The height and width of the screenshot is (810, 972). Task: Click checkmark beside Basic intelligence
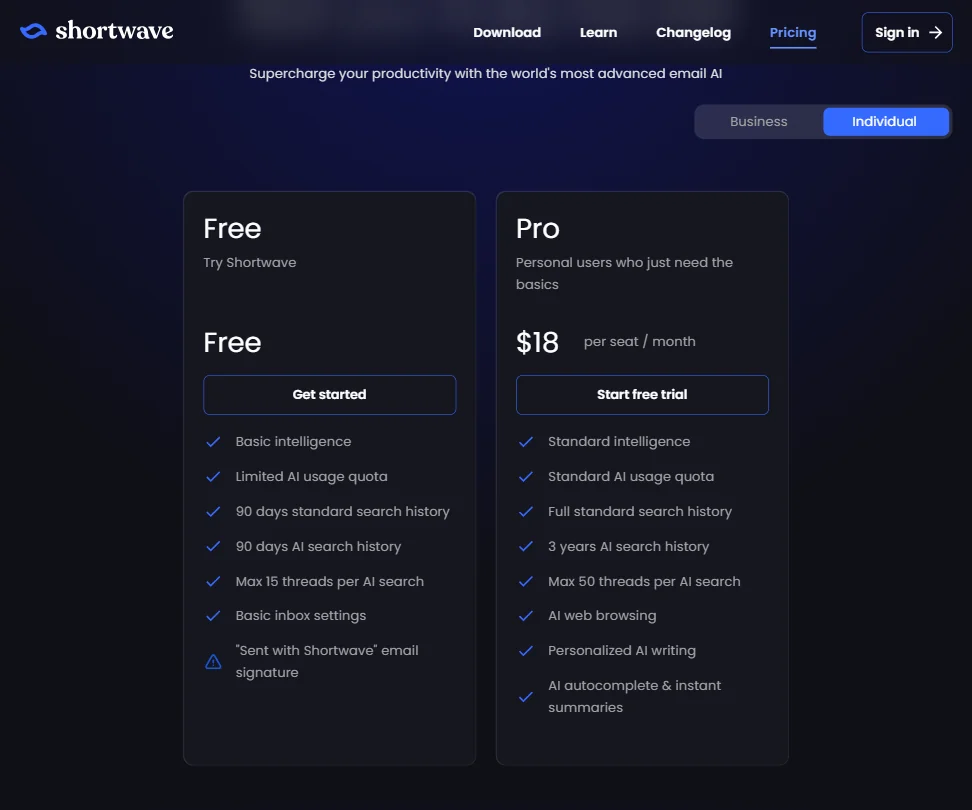[x=213, y=442]
